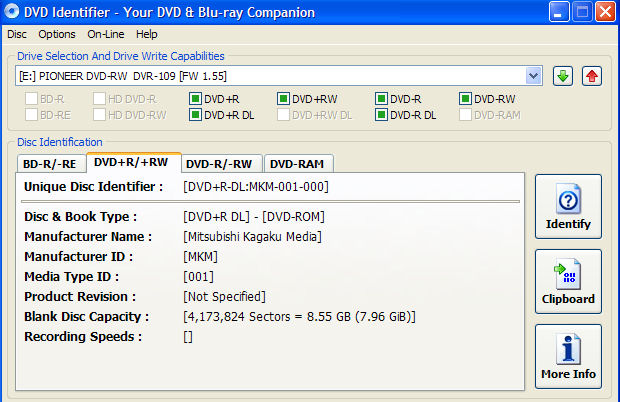Toggle the DVD-RW checkbox
620x402 pixels.
(x=465, y=99)
